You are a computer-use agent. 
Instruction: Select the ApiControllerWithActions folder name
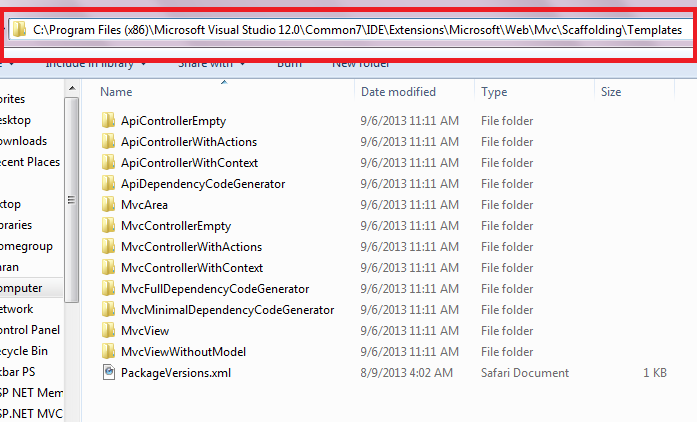click(189, 142)
